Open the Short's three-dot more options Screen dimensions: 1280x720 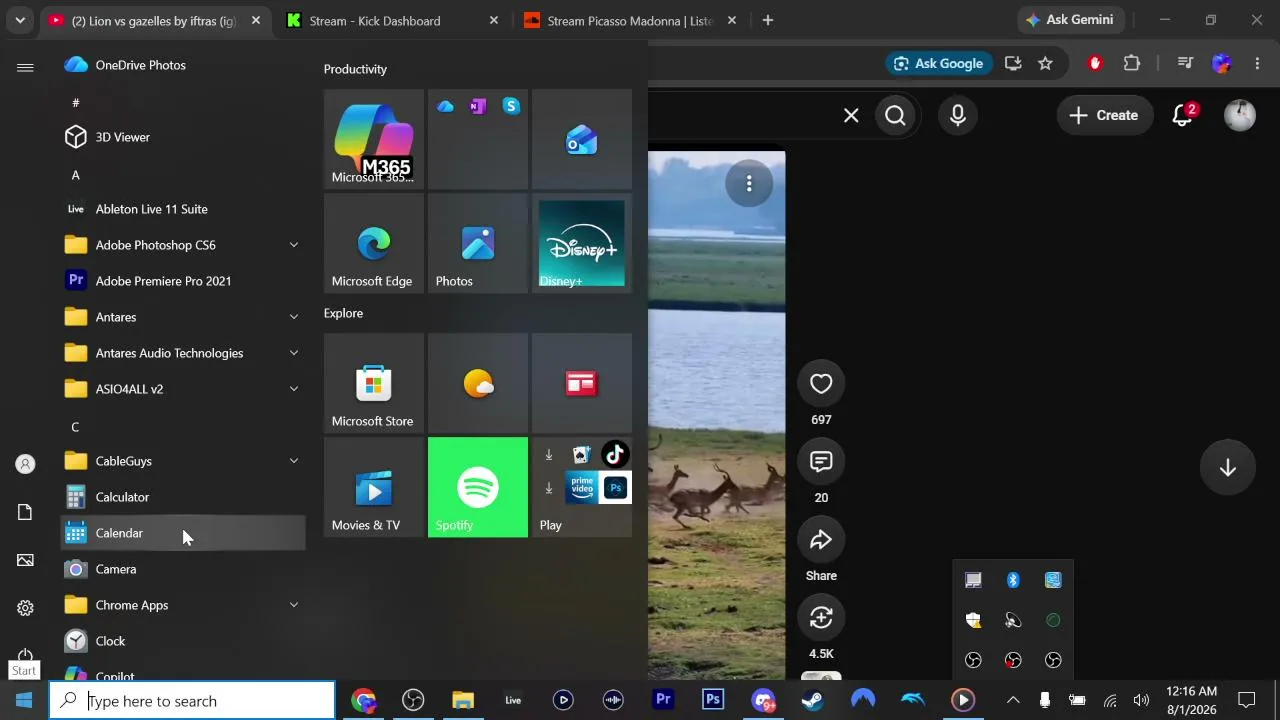click(x=749, y=184)
